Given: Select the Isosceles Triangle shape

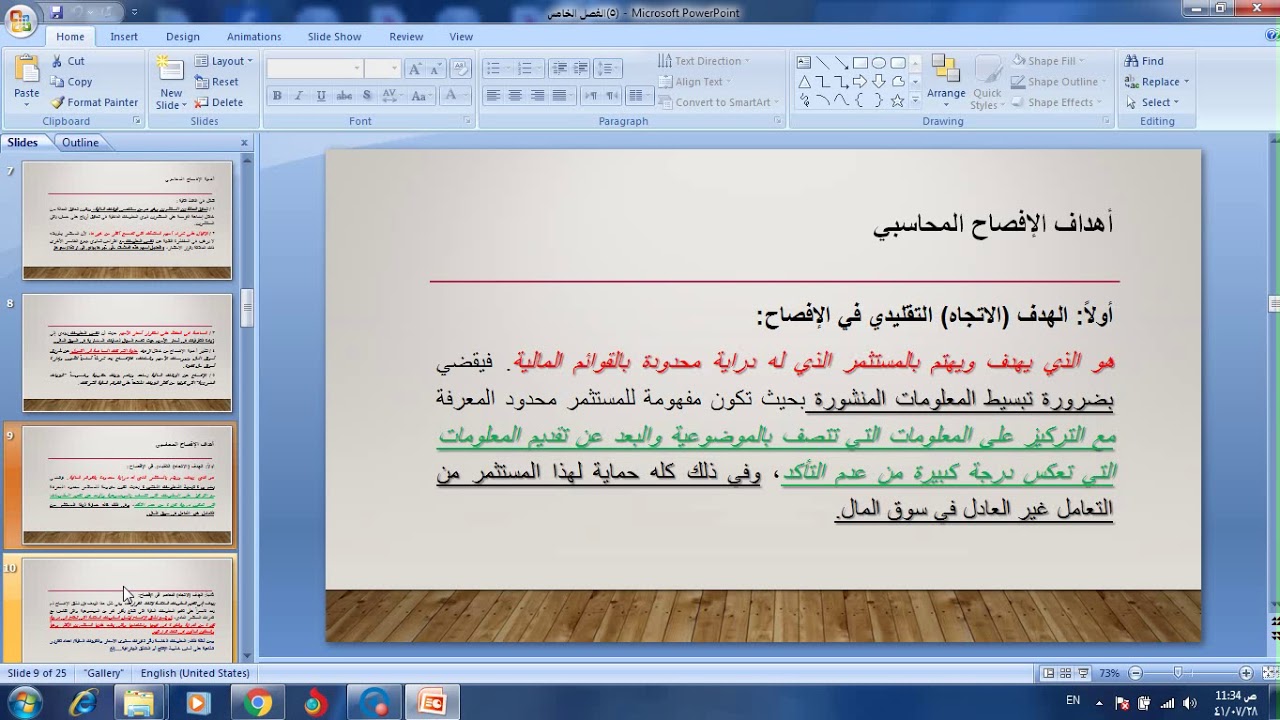Looking at the screenshot, I should click(804, 81).
